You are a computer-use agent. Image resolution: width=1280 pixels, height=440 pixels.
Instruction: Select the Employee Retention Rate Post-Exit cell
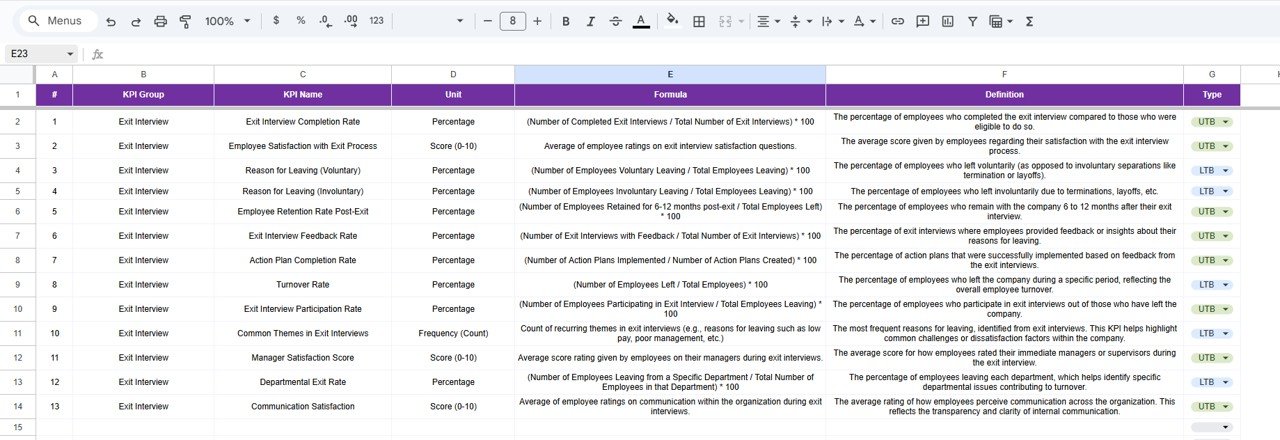[x=303, y=212]
